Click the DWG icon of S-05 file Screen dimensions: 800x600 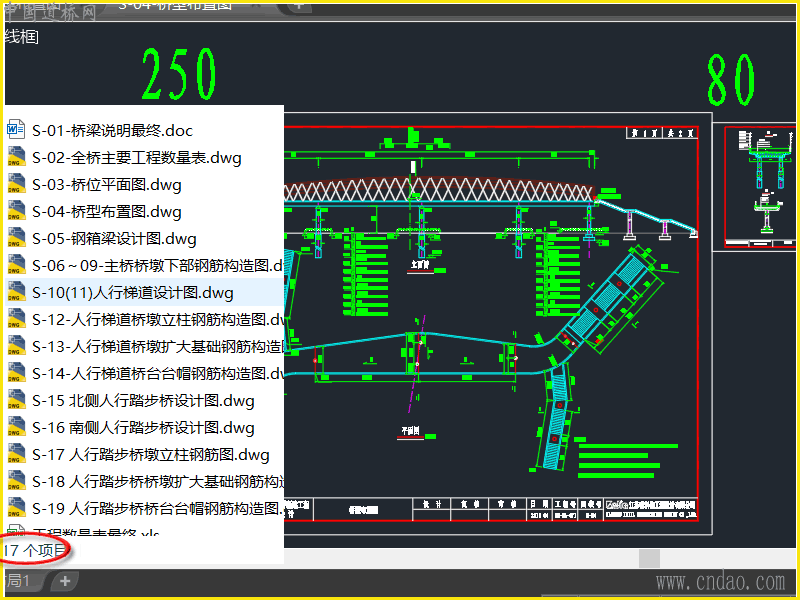(x=16, y=238)
